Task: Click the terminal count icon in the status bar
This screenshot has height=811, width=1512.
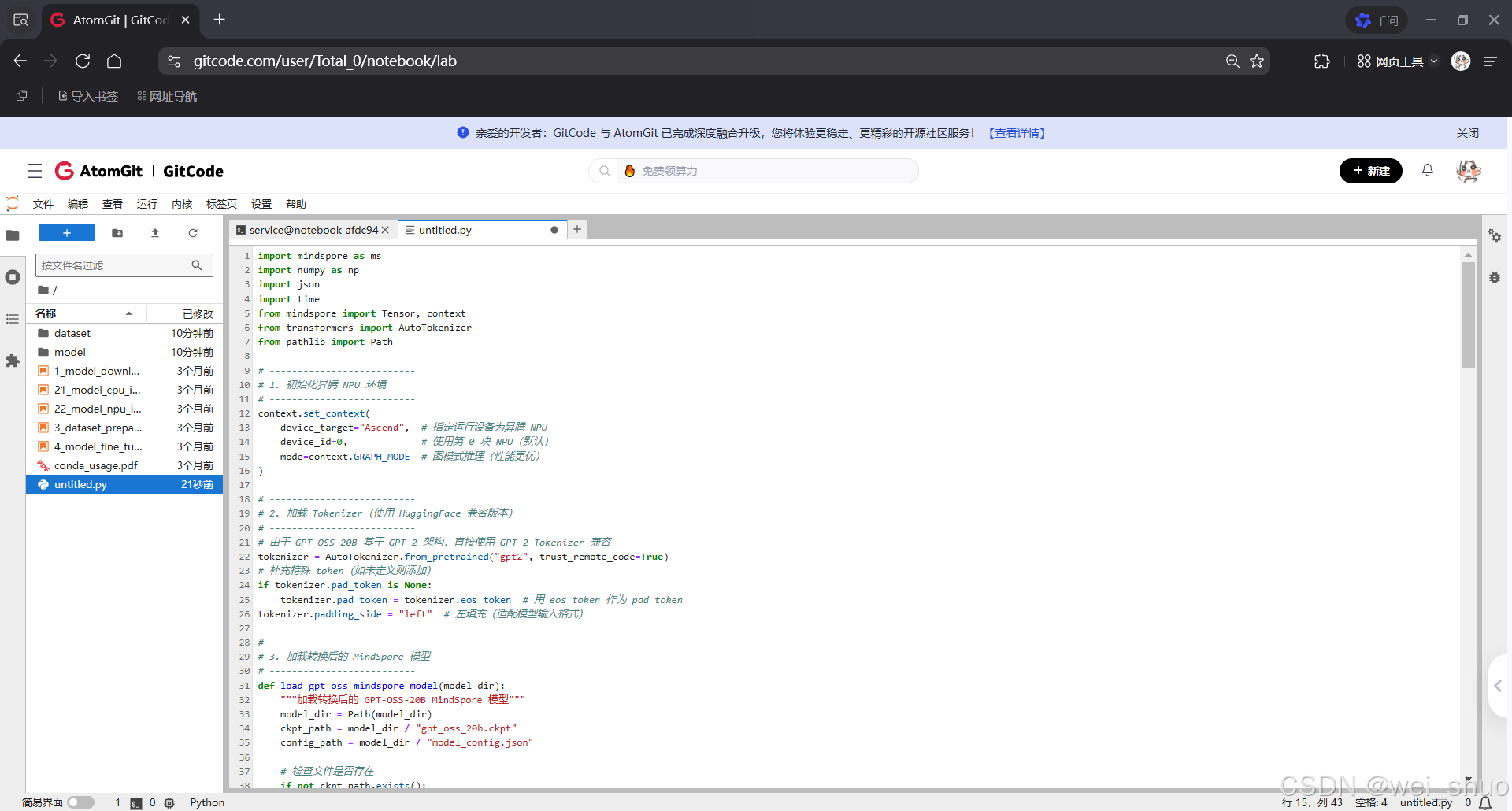Action: click(x=136, y=803)
